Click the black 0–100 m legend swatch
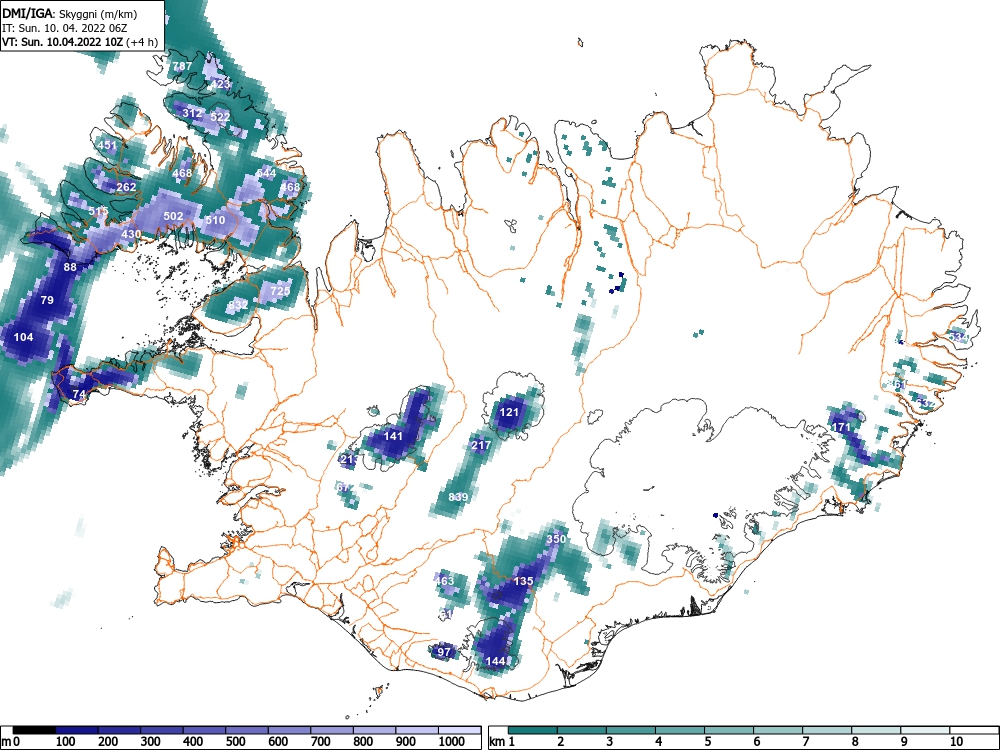Screen dimensions: 1000x750 pos(34,730)
